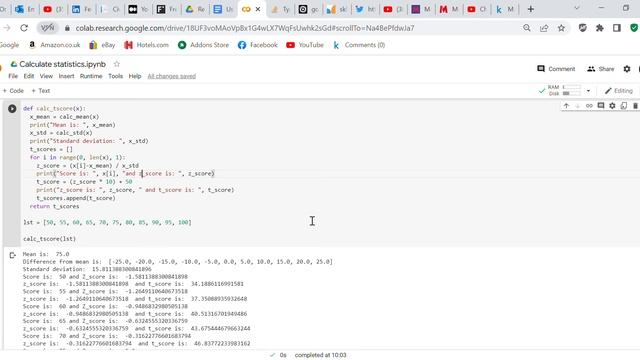Click 'calc_tscore(lst)' call line
Image resolution: width=640 pixels, height=360 pixels.
49,239
